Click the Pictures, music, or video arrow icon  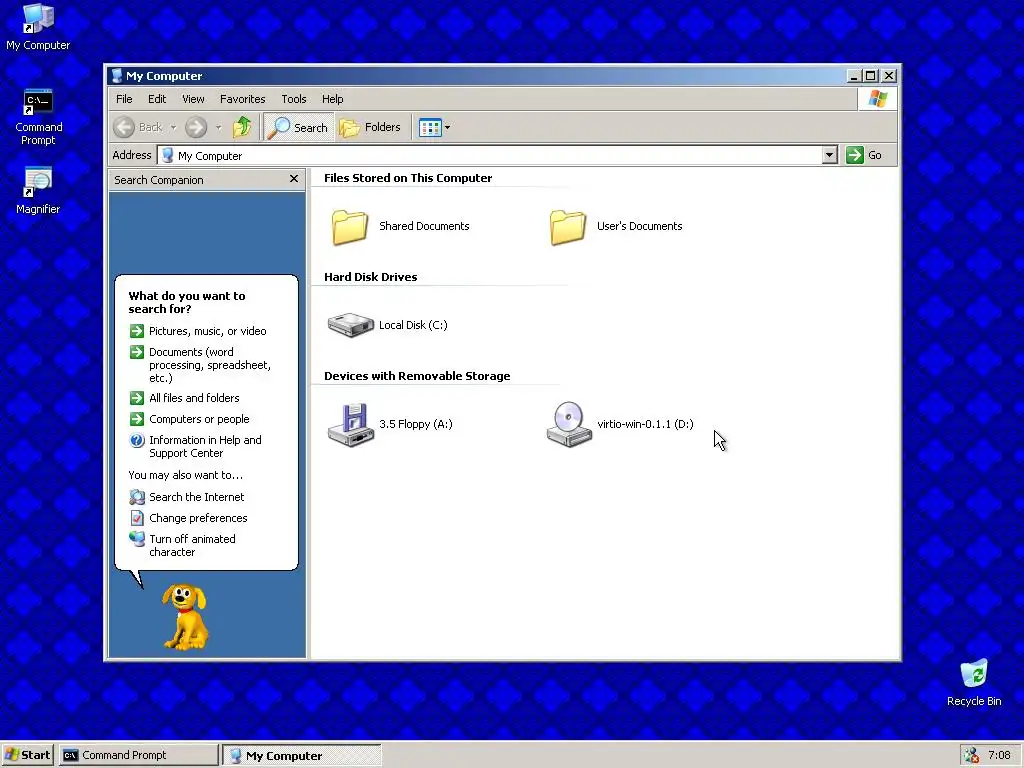tap(136, 331)
